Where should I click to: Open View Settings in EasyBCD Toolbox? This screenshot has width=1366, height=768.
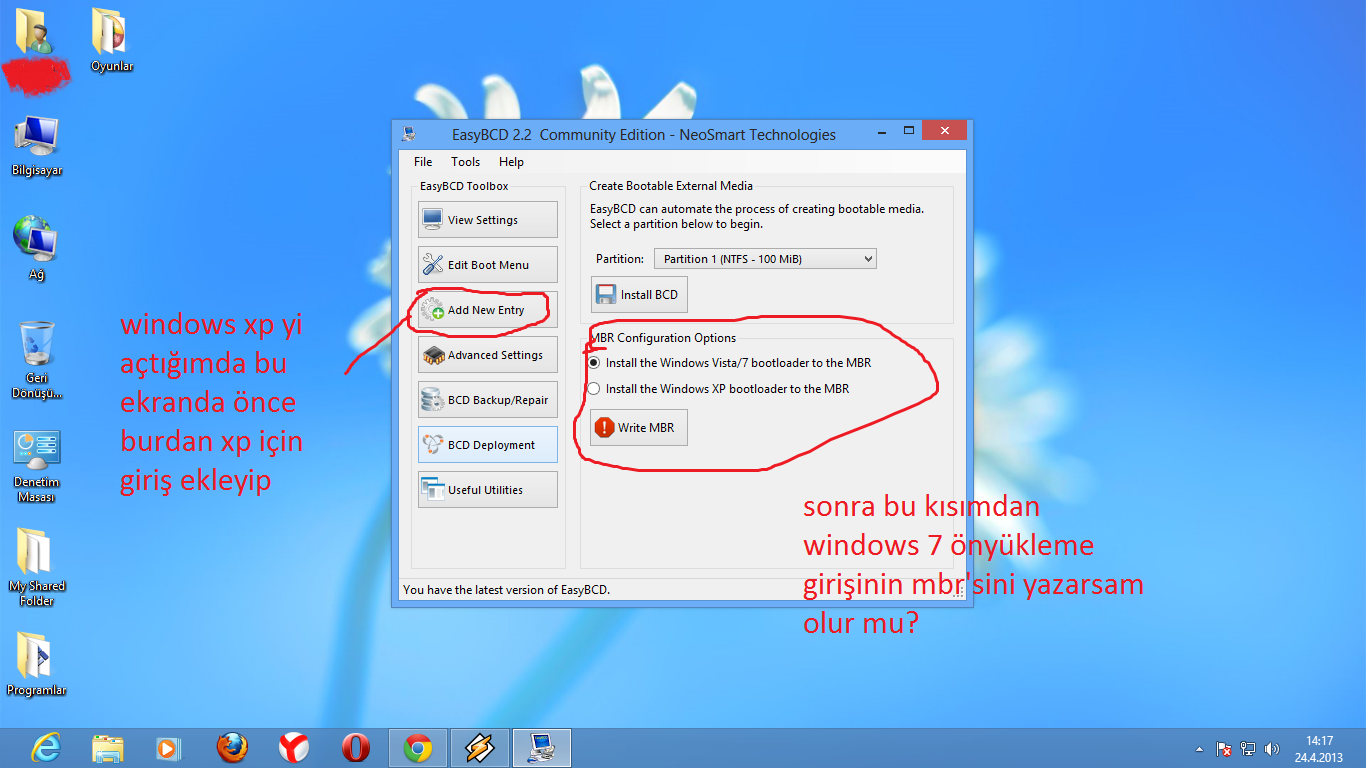tap(487, 220)
